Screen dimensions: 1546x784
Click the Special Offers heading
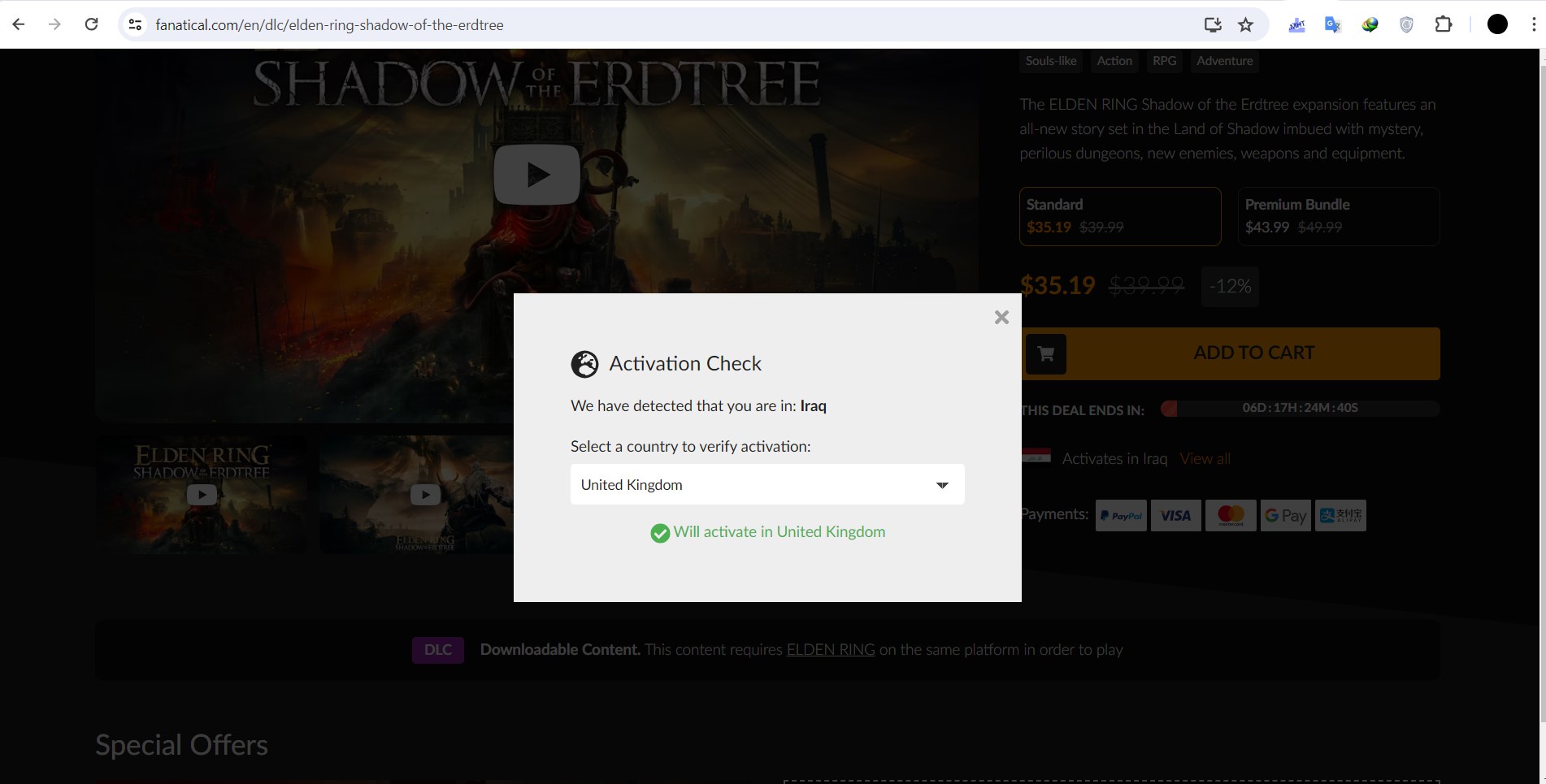click(181, 745)
